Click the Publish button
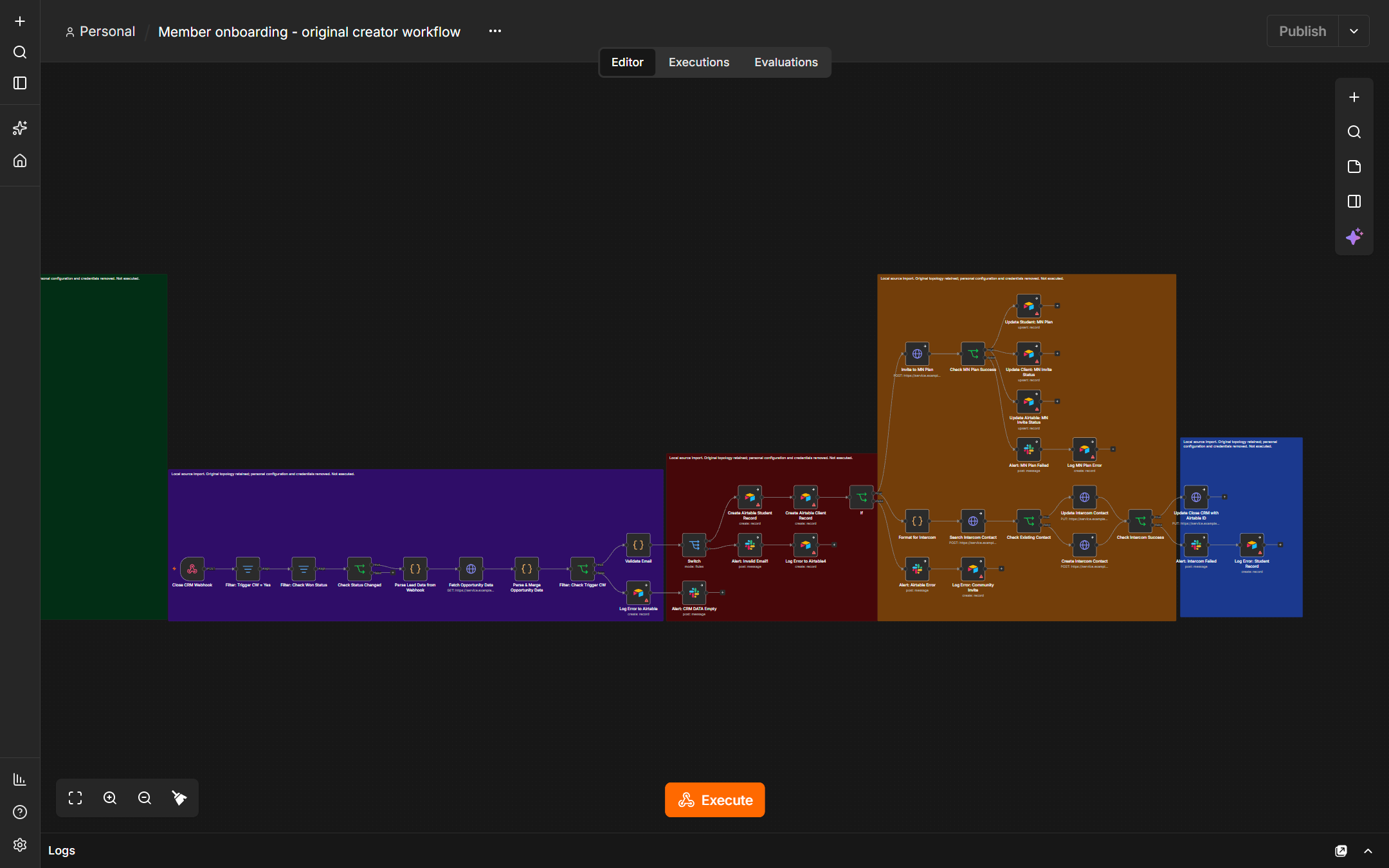Viewport: 1389px width, 868px height. click(x=1302, y=32)
